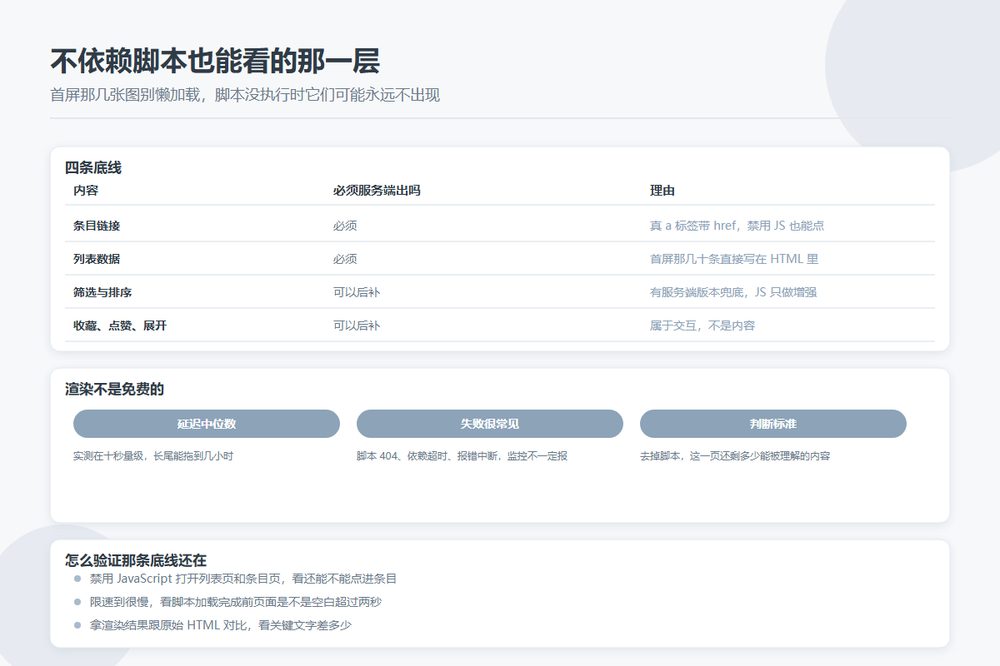Click the reason 首屏那几十条直接写在 HTML 里

pos(734,259)
